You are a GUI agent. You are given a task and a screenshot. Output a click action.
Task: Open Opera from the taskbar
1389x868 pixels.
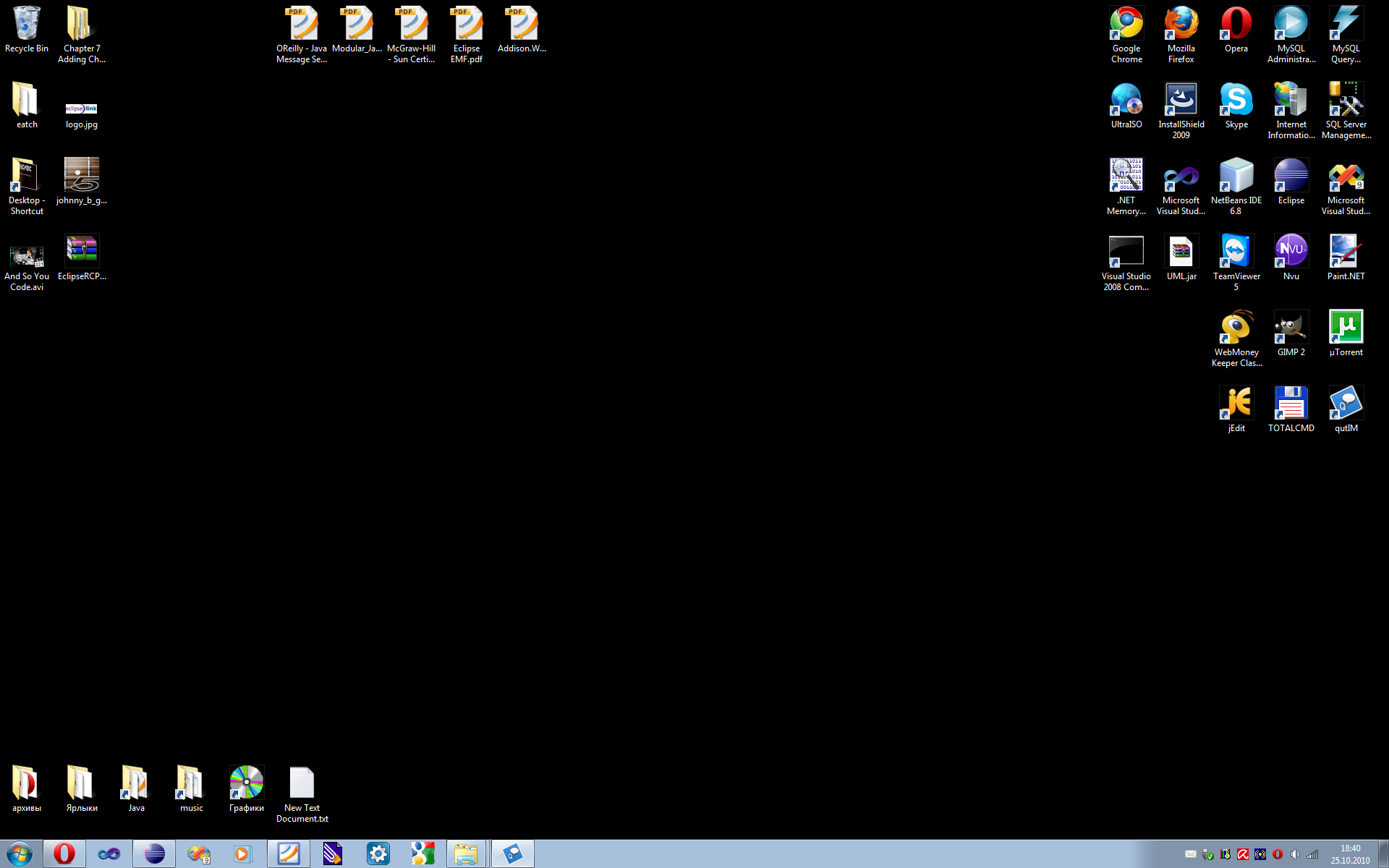[64, 854]
